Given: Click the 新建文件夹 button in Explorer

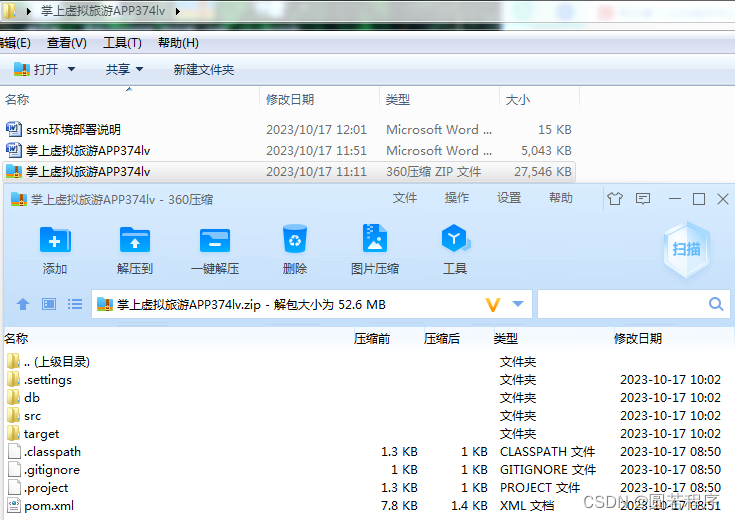Looking at the screenshot, I should 203,69.
